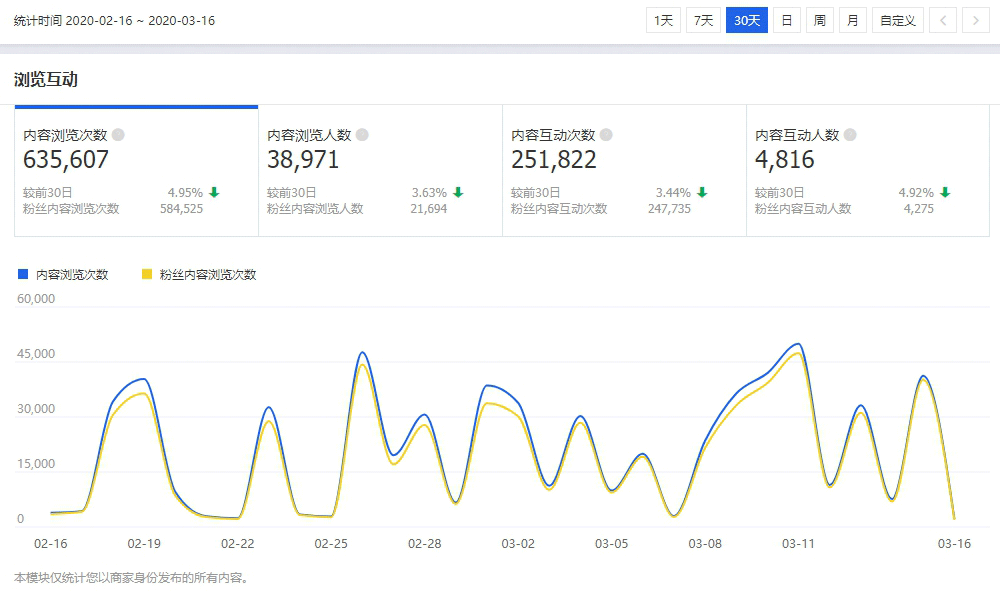Screen dimensions: 1000x598
Task: Toggle blue 内容浏览次数 legend series
Action: coord(72,274)
